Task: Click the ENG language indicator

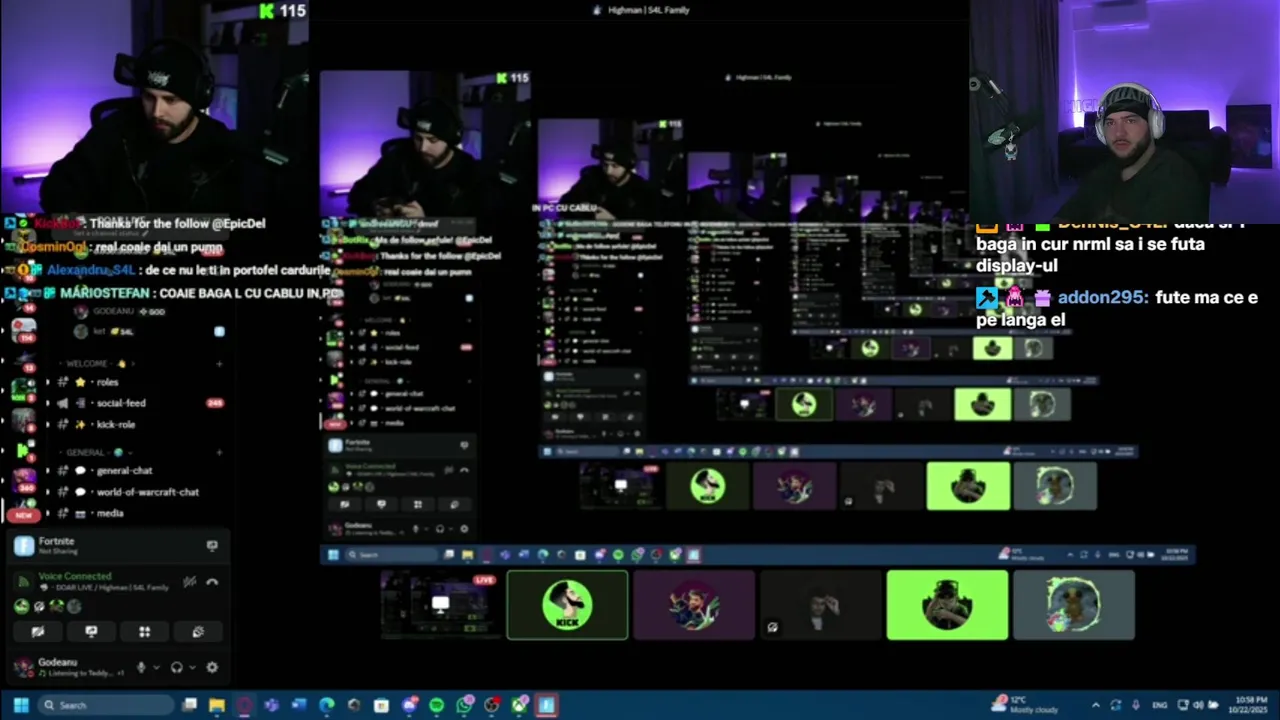Action: (x=1160, y=705)
